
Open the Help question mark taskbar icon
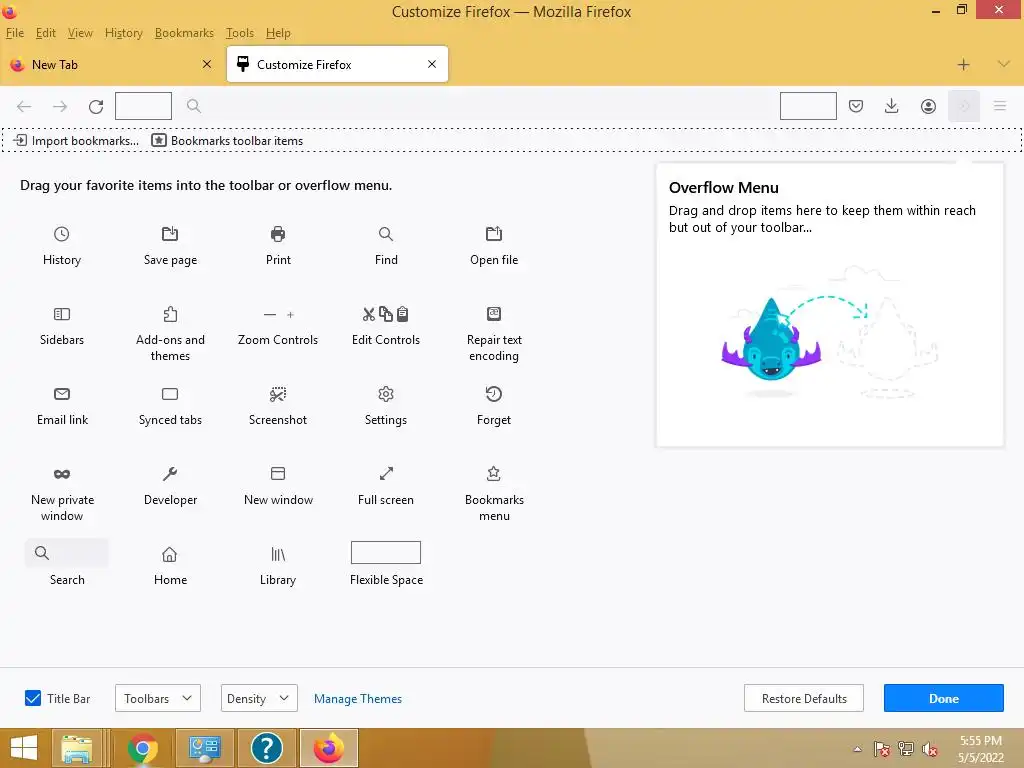[266, 748]
